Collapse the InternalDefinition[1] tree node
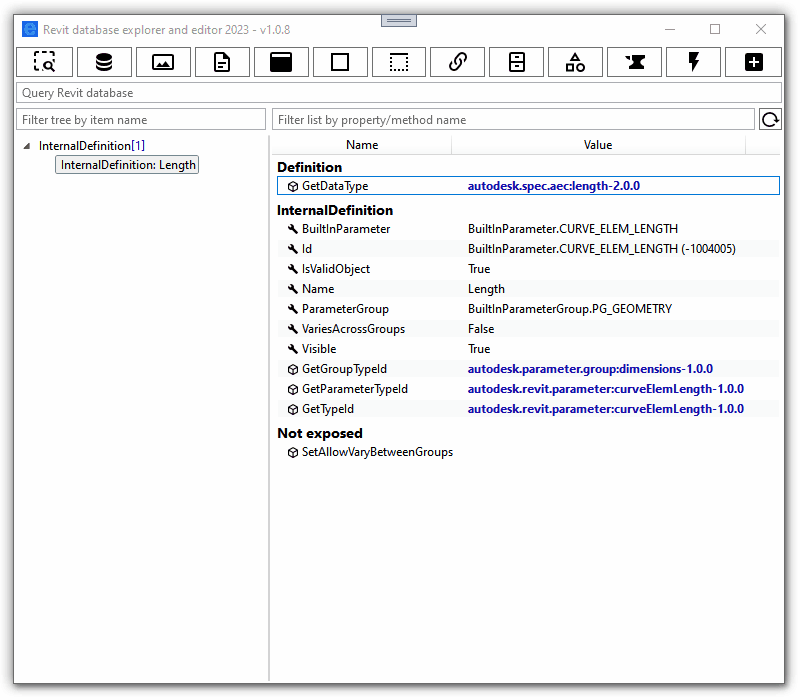The width and height of the screenshot is (800, 700). pos(27,146)
